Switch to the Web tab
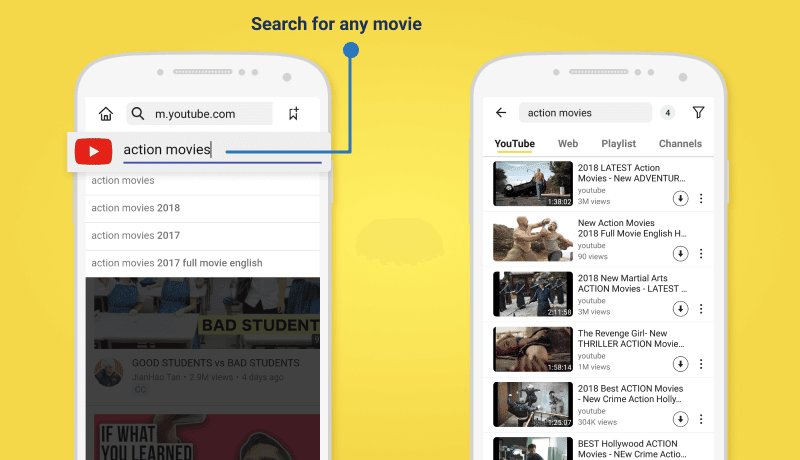 click(x=568, y=144)
